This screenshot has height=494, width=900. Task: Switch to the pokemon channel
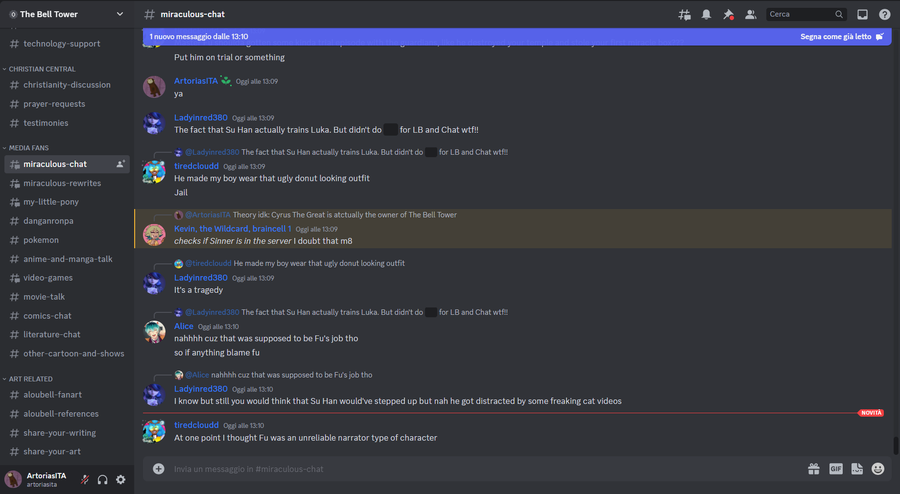click(x=41, y=240)
